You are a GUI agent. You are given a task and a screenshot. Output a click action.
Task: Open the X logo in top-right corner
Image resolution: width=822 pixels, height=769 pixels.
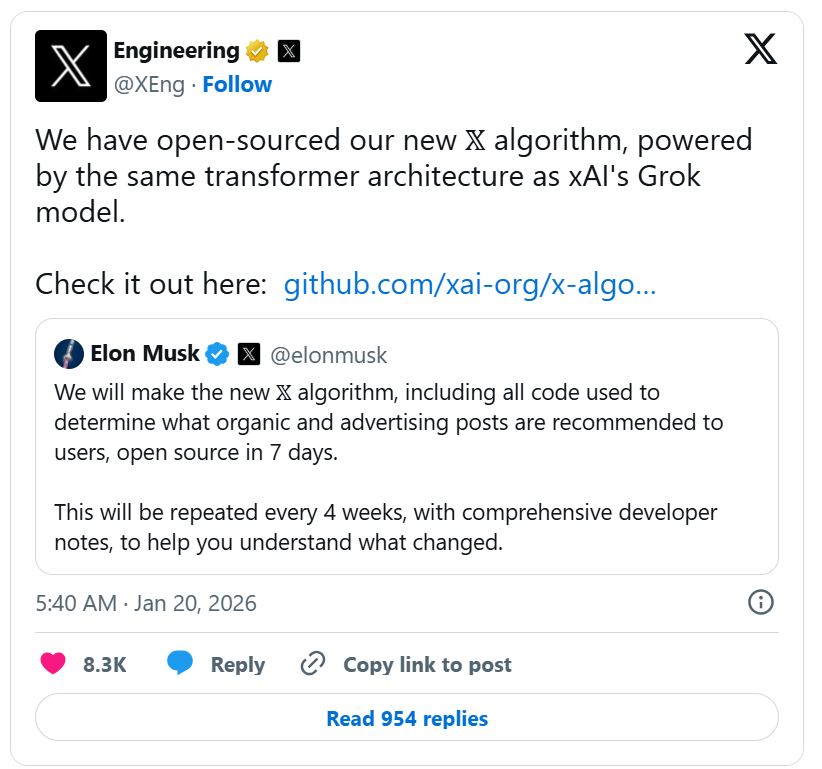[x=760, y=49]
